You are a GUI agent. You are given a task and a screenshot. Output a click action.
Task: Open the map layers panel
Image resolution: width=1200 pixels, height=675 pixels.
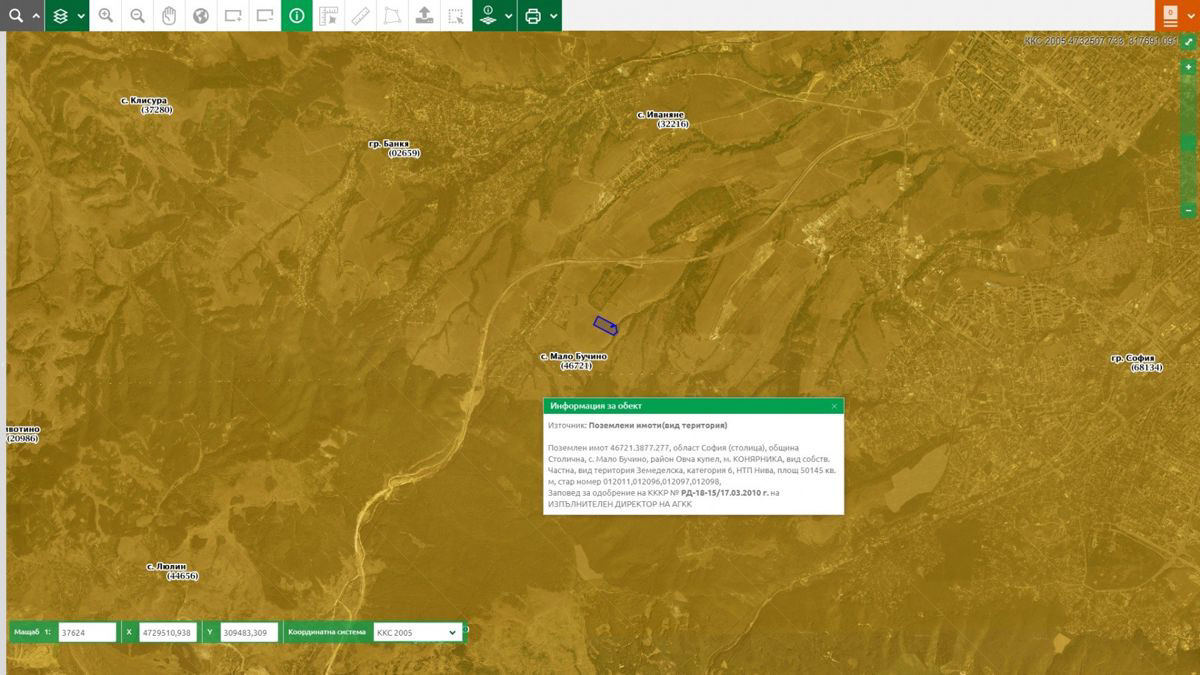[60, 16]
